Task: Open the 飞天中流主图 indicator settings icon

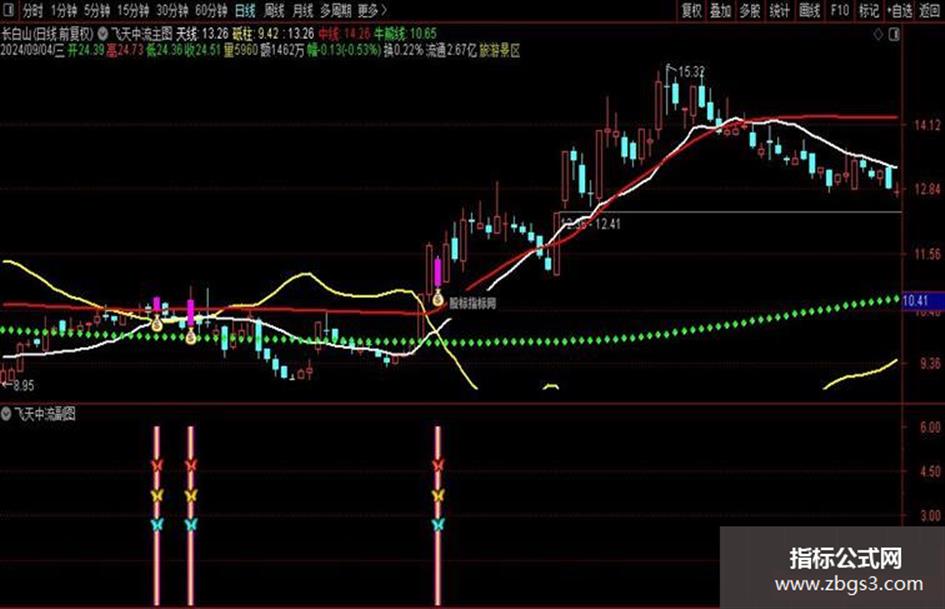Action: [103, 34]
